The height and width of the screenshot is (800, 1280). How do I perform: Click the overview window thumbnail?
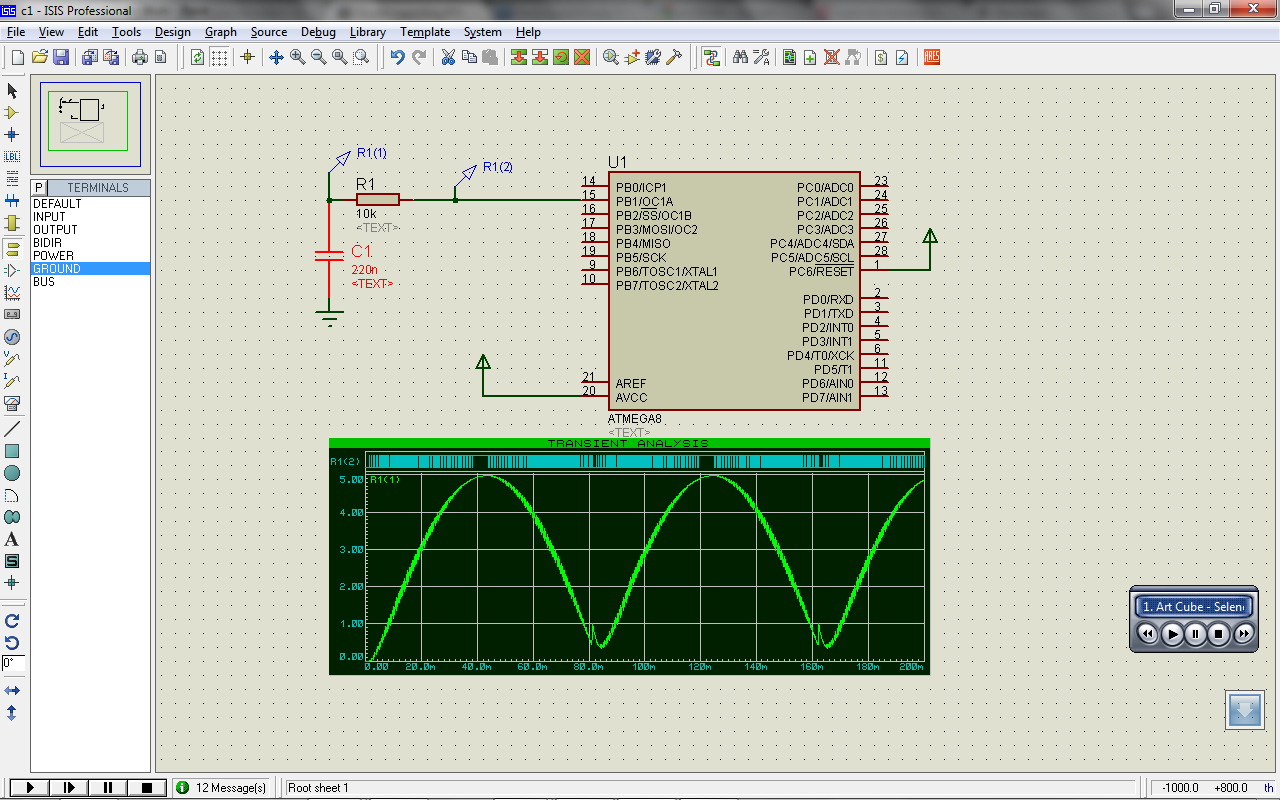click(91, 124)
